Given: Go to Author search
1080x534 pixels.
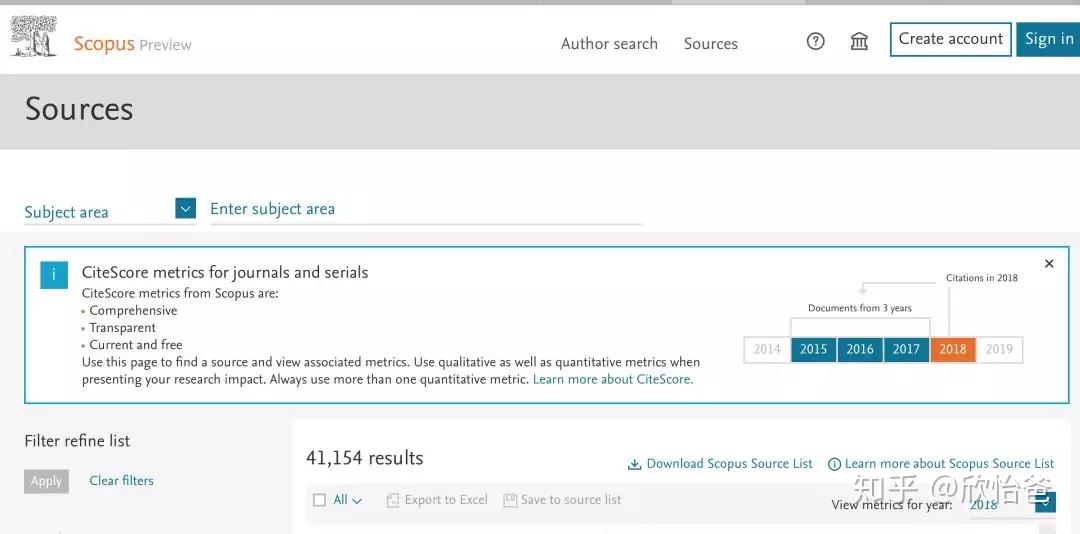Looking at the screenshot, I should (x=609, y=44).
